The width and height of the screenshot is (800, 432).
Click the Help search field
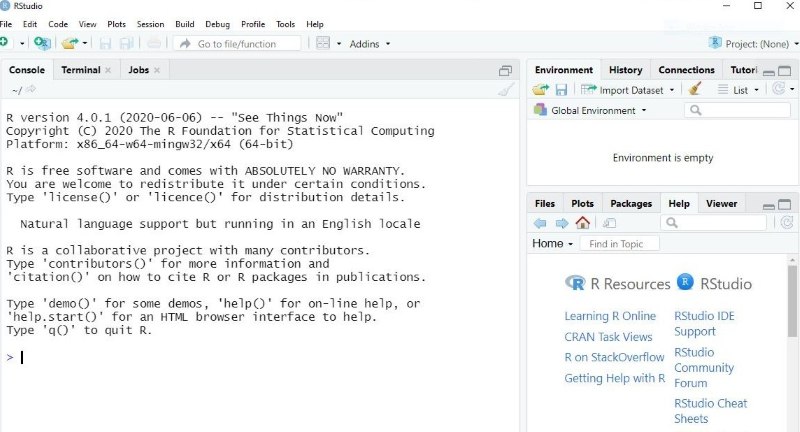[714, 223]
